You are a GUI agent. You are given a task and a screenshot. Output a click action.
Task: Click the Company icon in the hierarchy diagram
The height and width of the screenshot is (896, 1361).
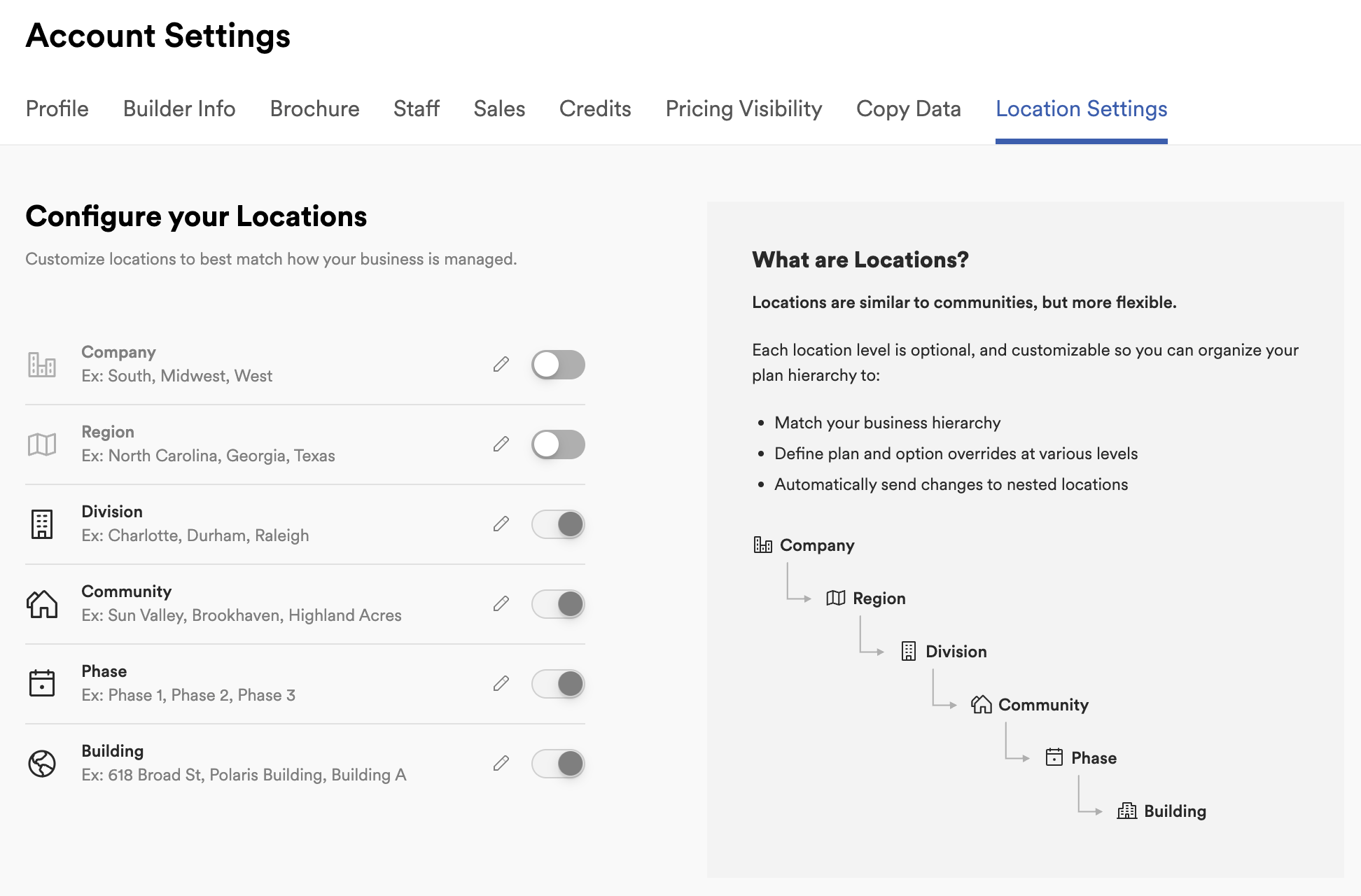tap(761, 544)
